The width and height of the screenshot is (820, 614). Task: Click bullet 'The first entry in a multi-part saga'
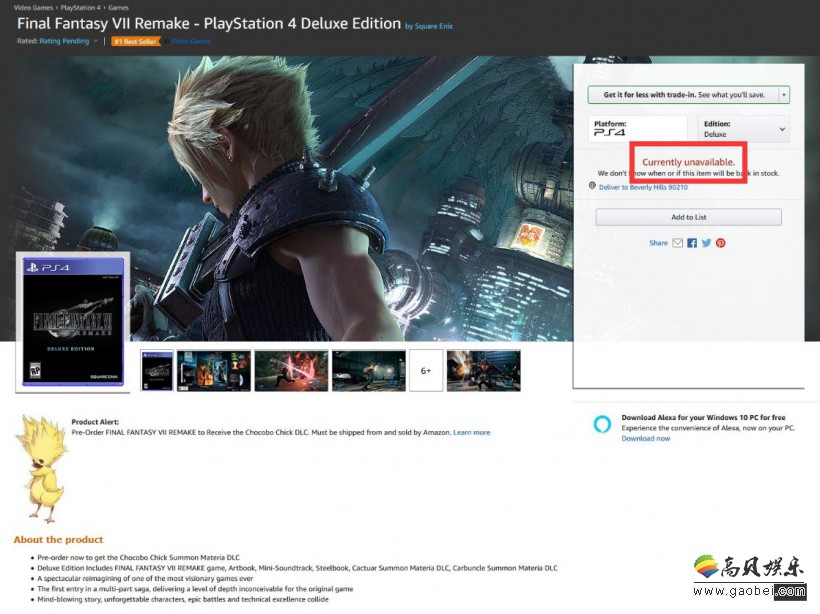point(195,589)
